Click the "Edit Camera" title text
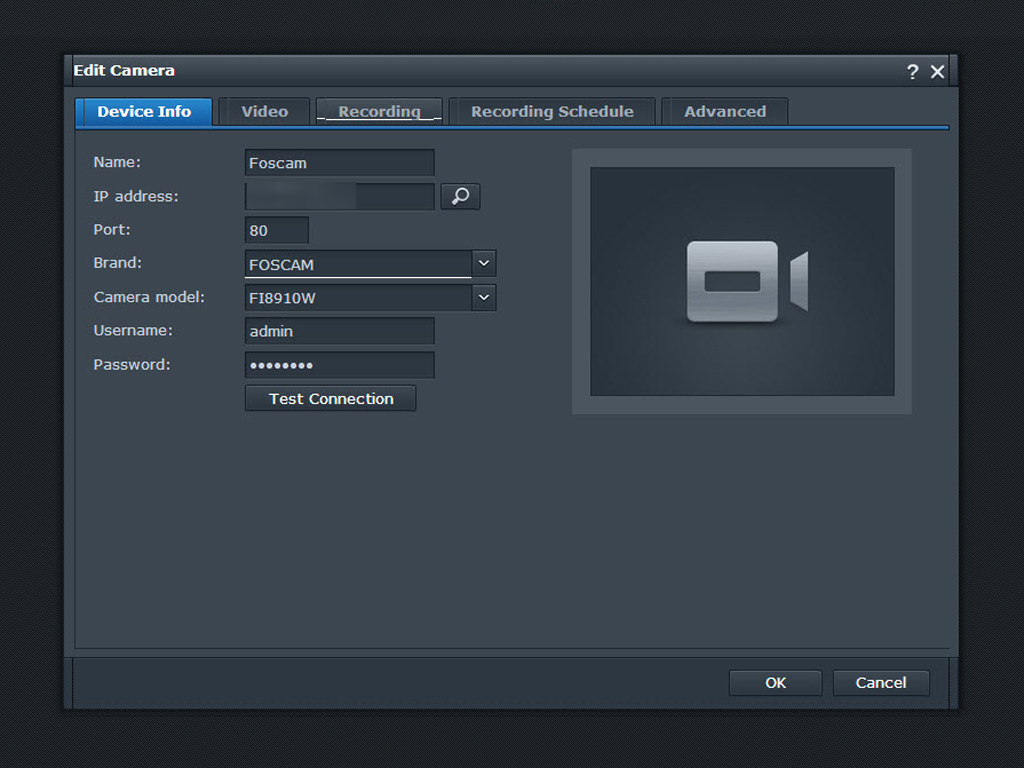This screenshot has height=768, width=1024. tap(124, 71)
